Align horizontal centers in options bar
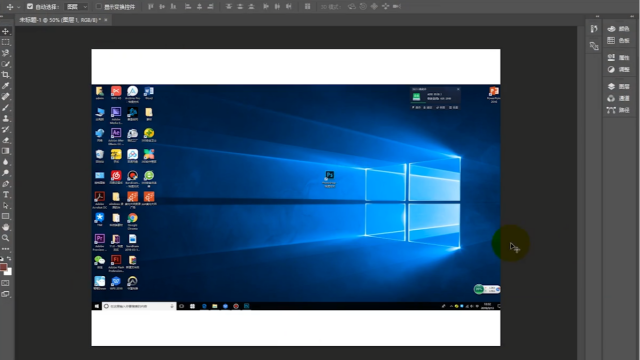 click(x=199, y=7)
